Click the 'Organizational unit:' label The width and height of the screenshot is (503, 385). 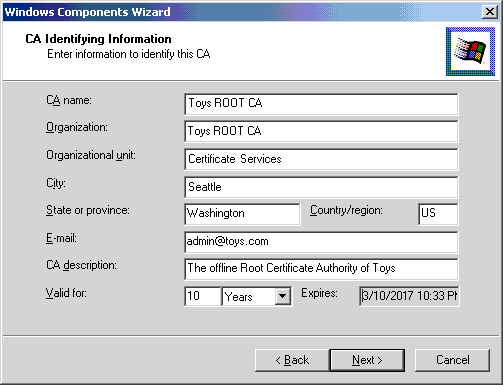pyautogui.click(x=91, y=155)
